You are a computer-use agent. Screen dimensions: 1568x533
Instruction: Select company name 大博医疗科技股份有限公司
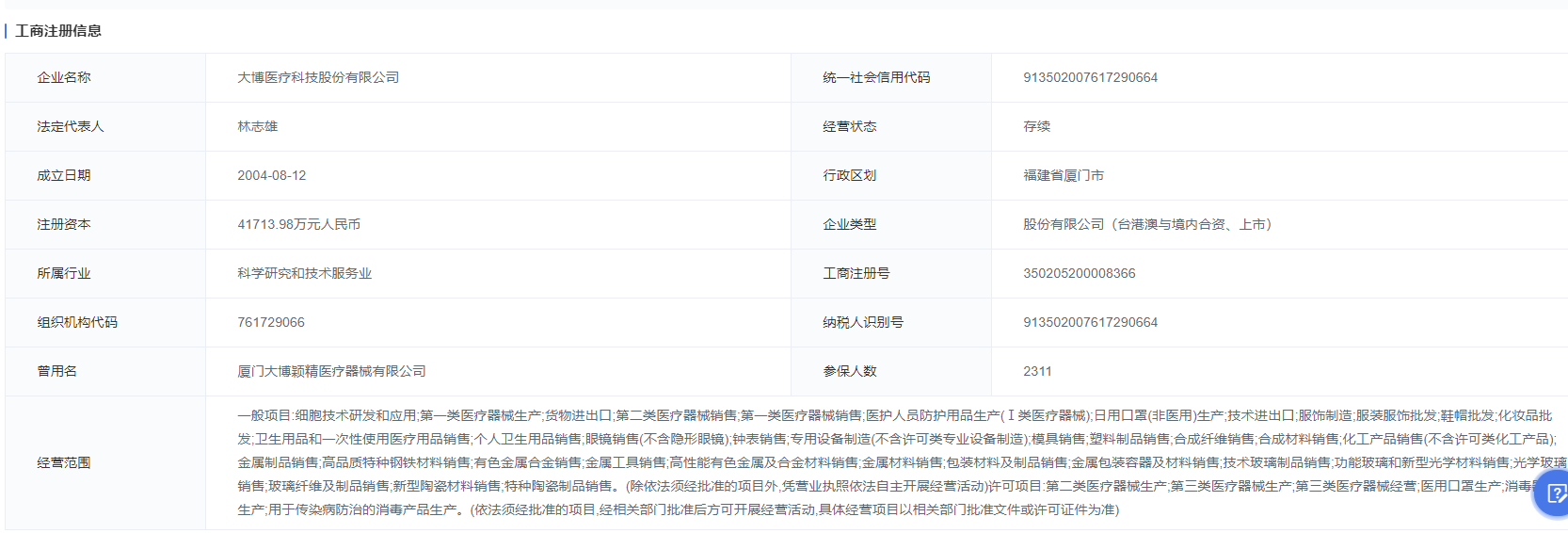point(318,77)
